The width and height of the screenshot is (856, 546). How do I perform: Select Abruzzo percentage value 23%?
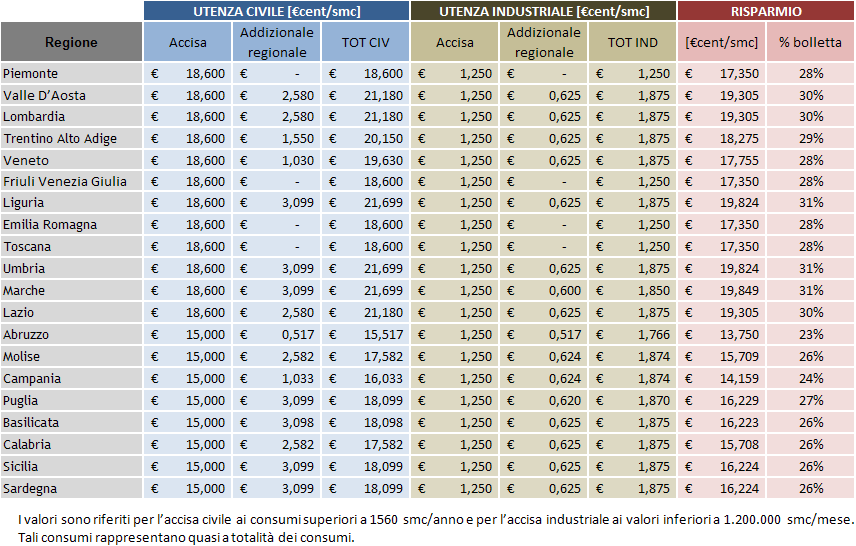coord(811,334)
